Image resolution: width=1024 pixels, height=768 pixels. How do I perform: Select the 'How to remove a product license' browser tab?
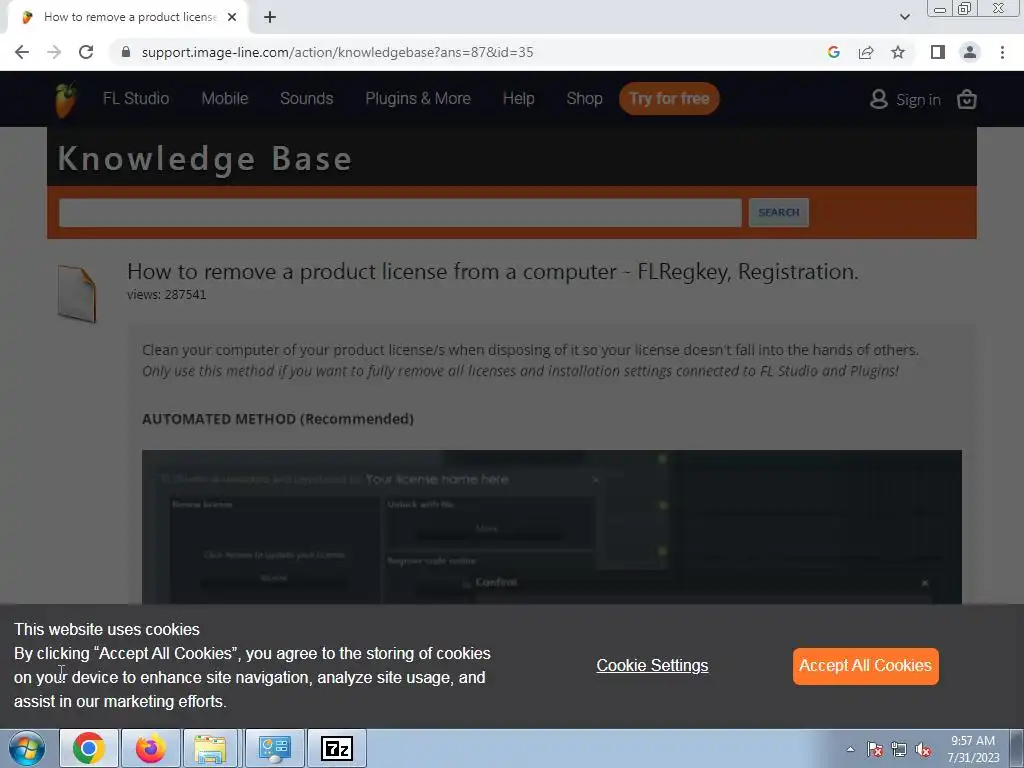[x=127, y=18]
